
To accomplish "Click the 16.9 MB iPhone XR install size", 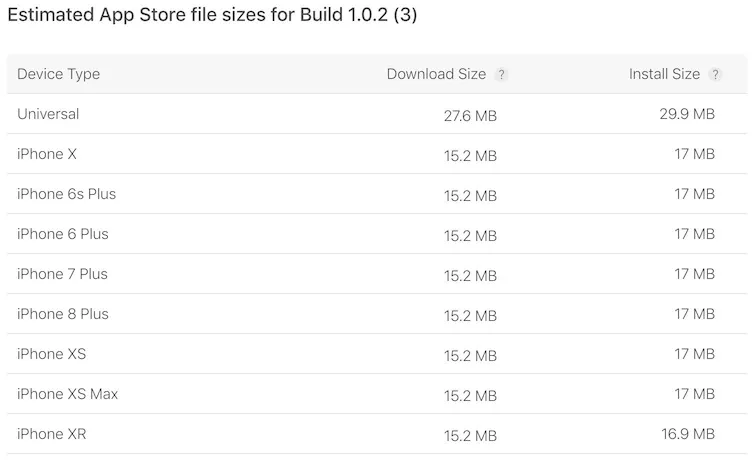I will click(687, 434).
